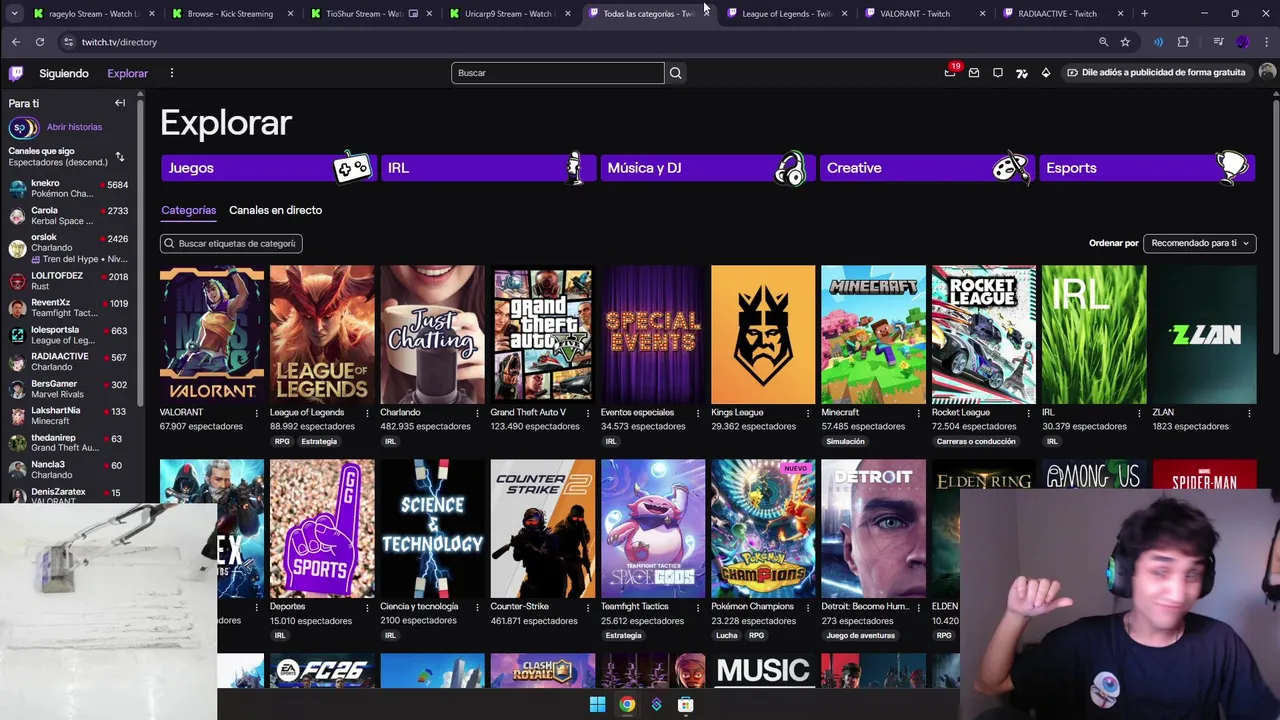The image size is (1280, 720).
Task: Switch to Browse - Kick Streaming tab
Action: [x=230, y=13]
